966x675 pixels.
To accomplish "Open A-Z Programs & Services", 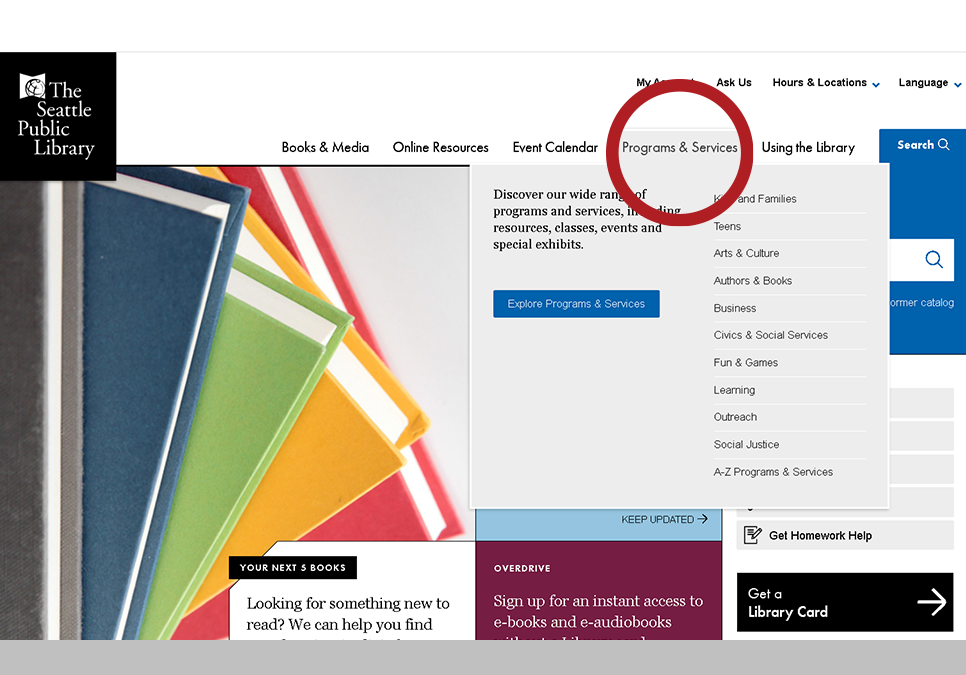I will pos(772,471).
